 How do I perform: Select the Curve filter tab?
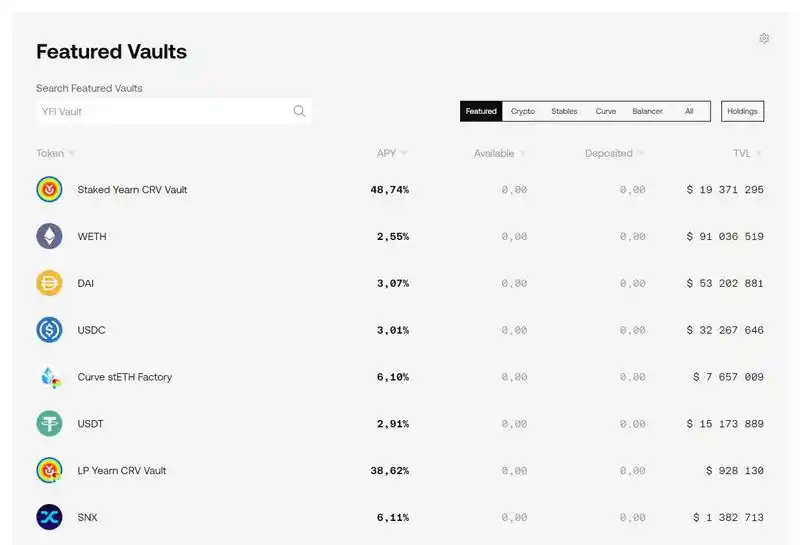[x=606, y=111]
